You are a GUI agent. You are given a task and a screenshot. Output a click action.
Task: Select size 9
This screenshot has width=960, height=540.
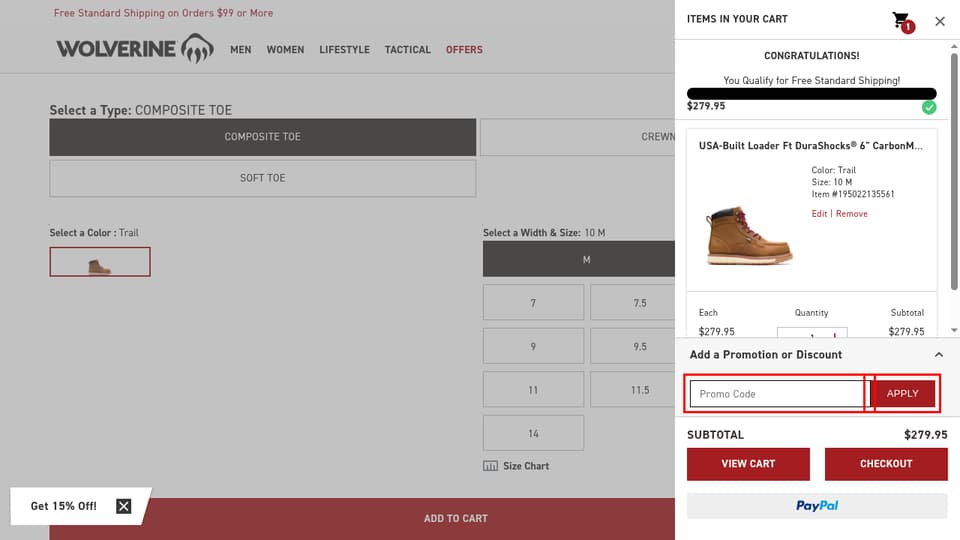(x=533, y=346)
